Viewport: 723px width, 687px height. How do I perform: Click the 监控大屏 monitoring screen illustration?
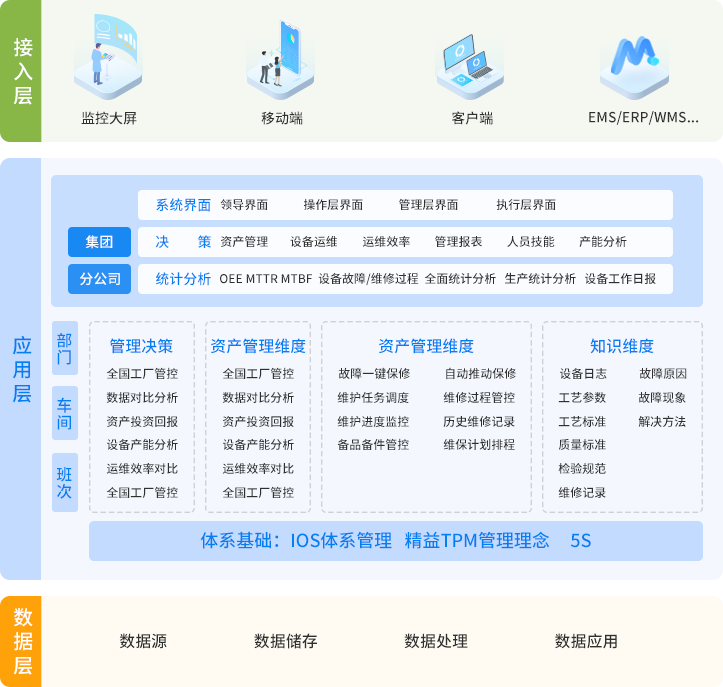[x=108, y=56]
